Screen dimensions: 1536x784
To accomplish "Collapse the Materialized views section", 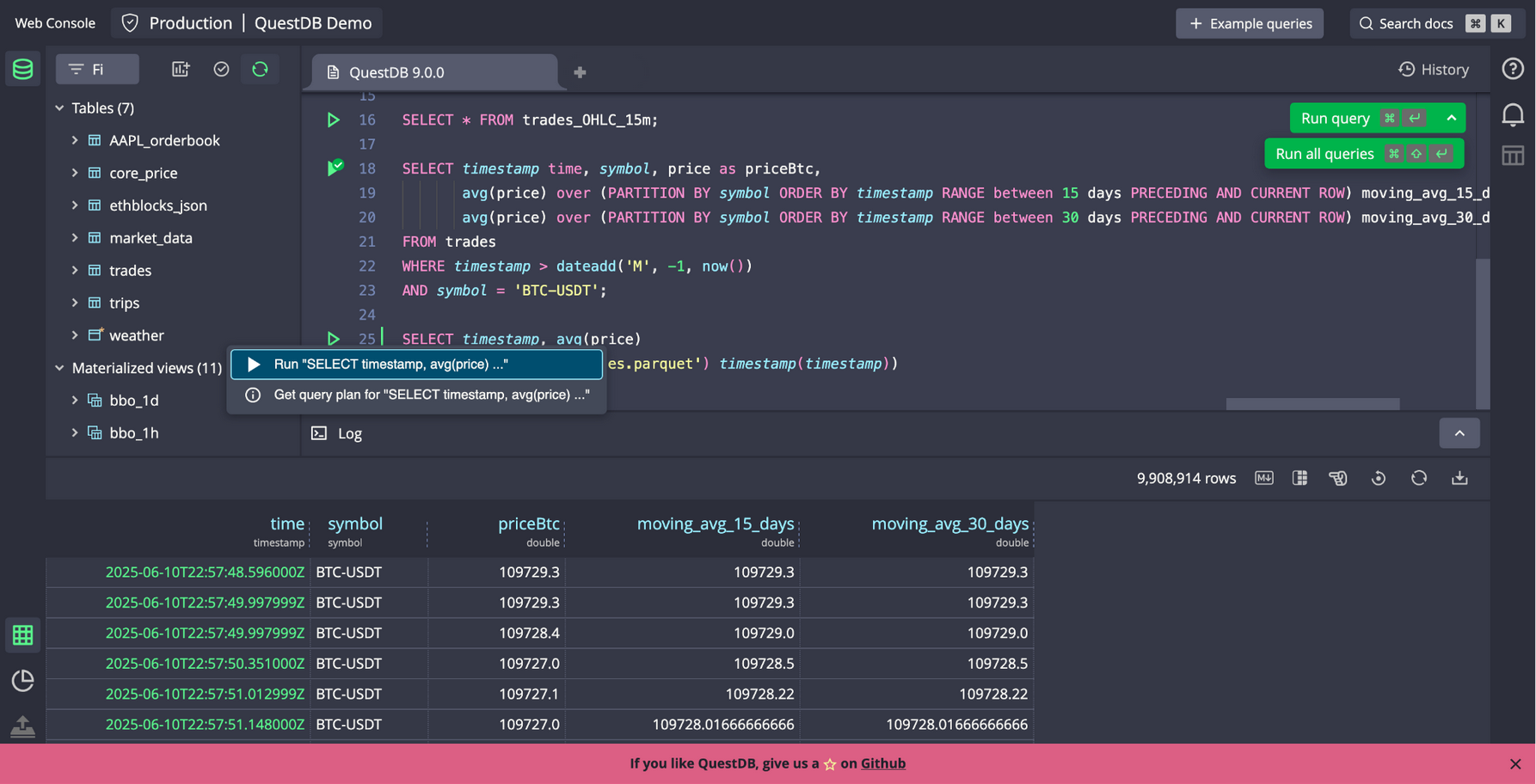I will [59, 368].
